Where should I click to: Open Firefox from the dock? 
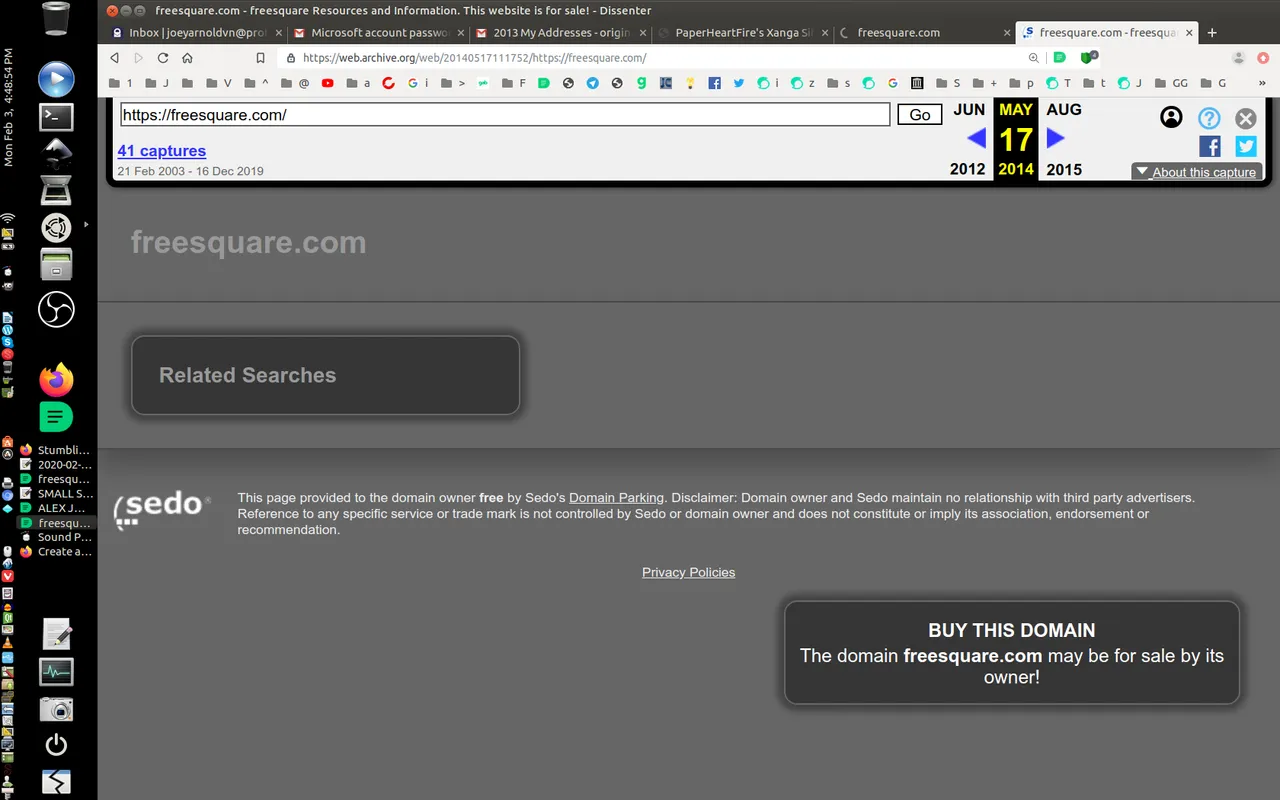[56, 380]
